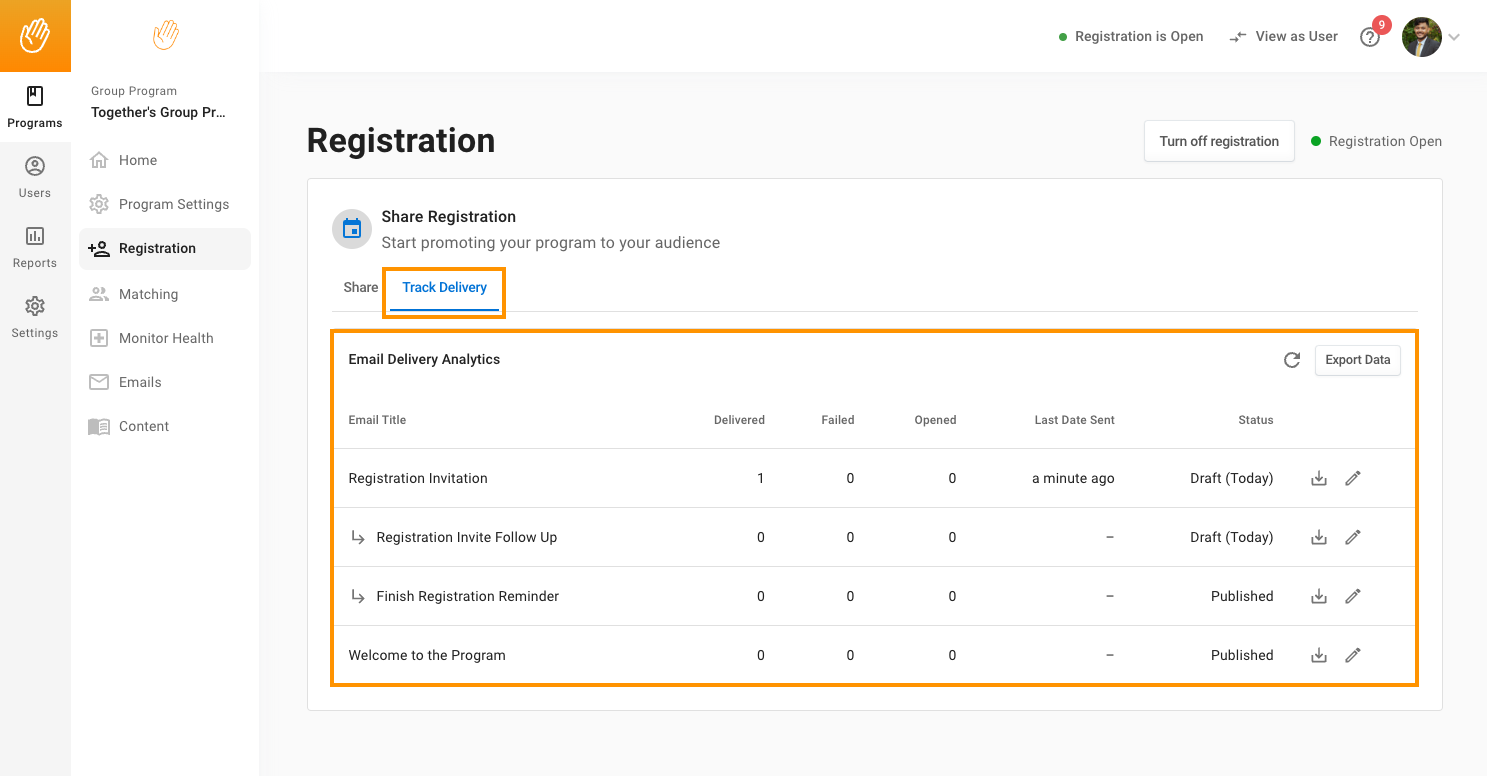Click the Export Data button

coord(1357,360)
